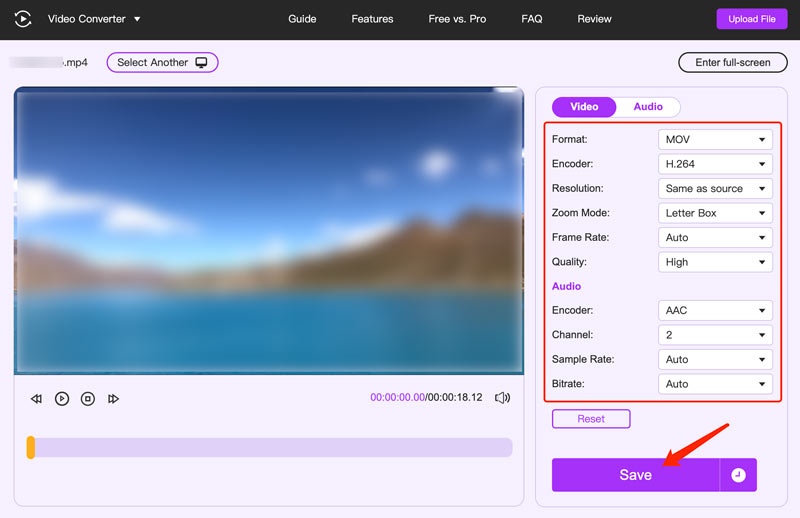Click the clock icon beside Save

click(x=738, y=475)
